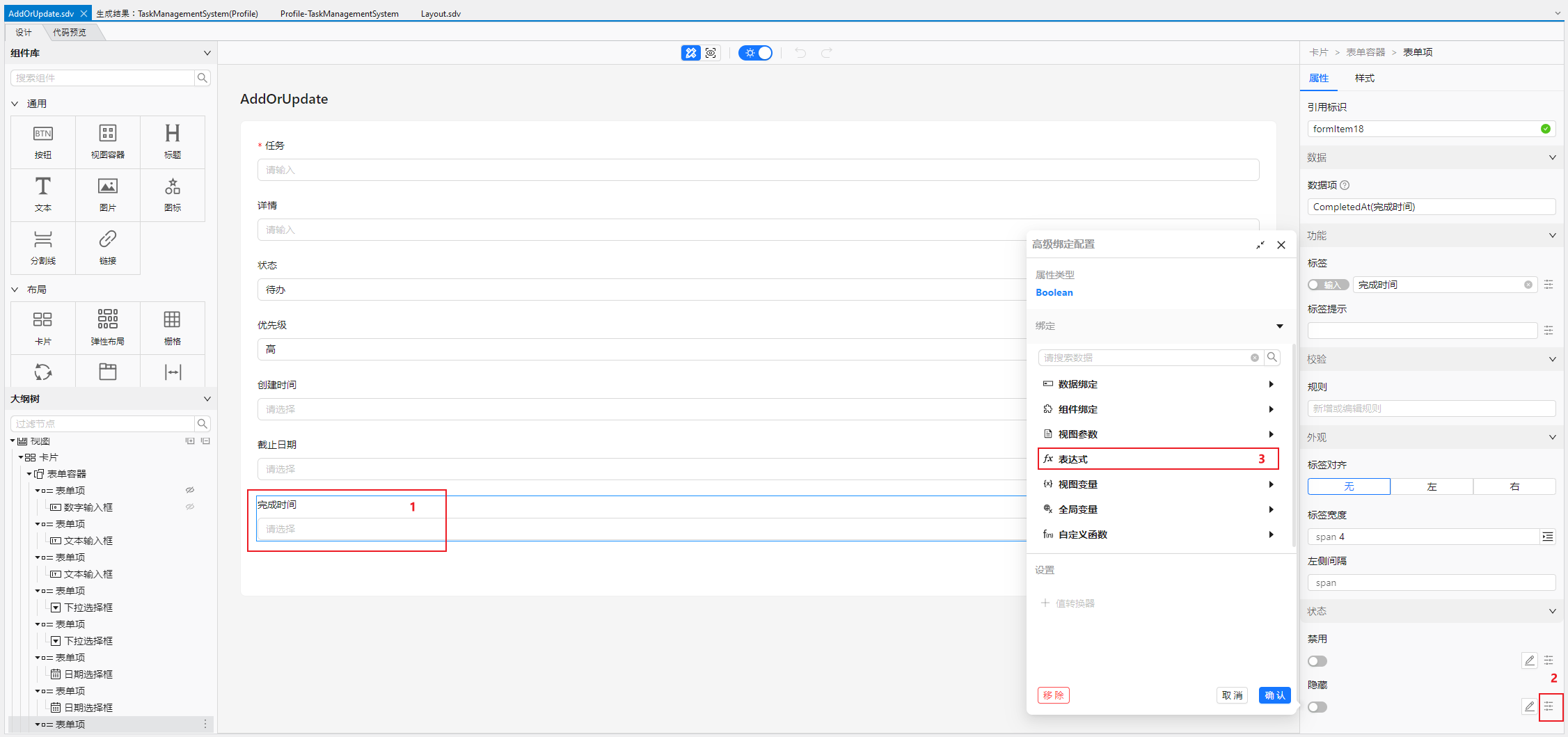Click the 确认 button in the binding dialog
1568x737 pixels.
point(1274,695)
